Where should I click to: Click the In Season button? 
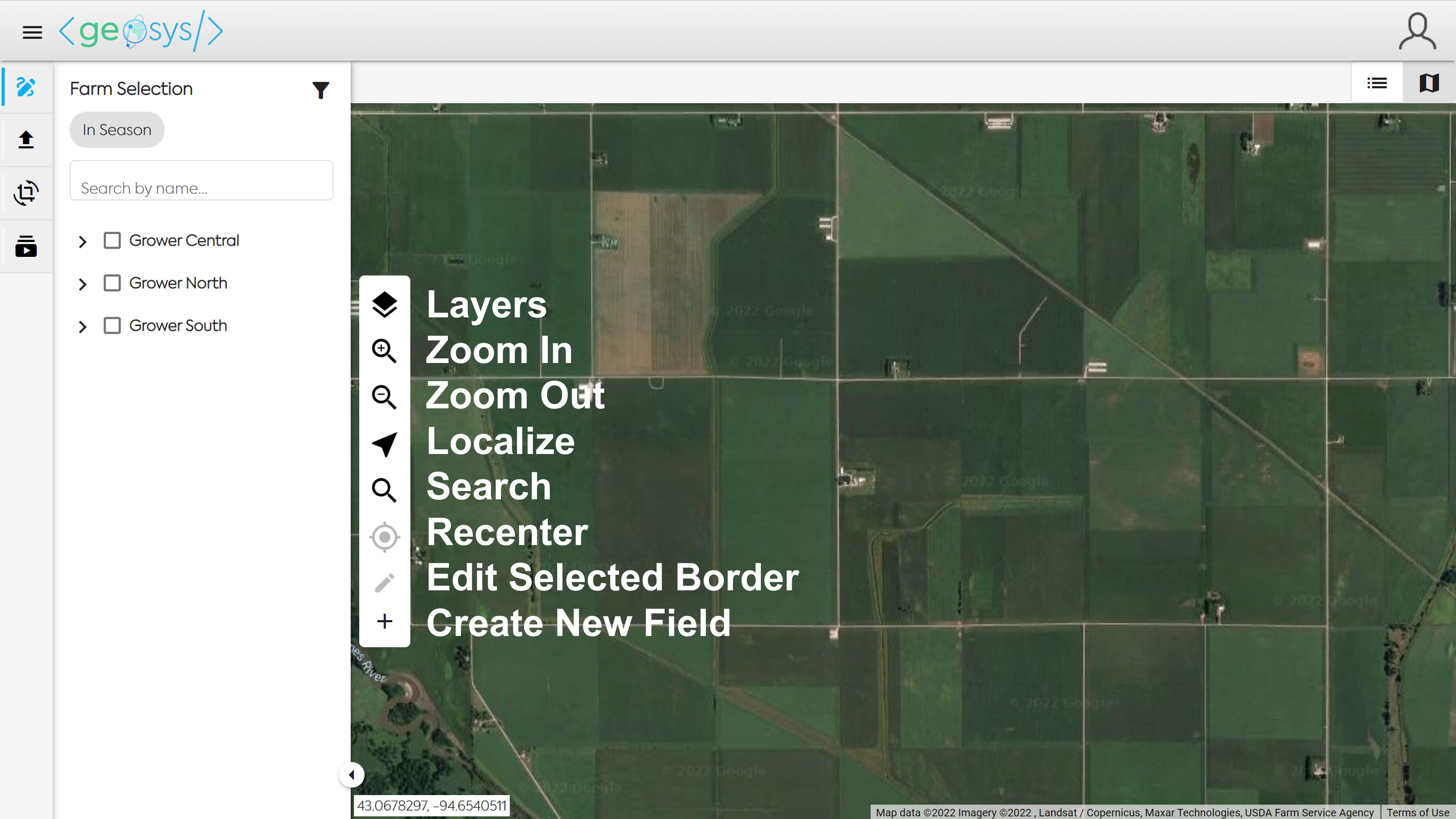(117, 129)
